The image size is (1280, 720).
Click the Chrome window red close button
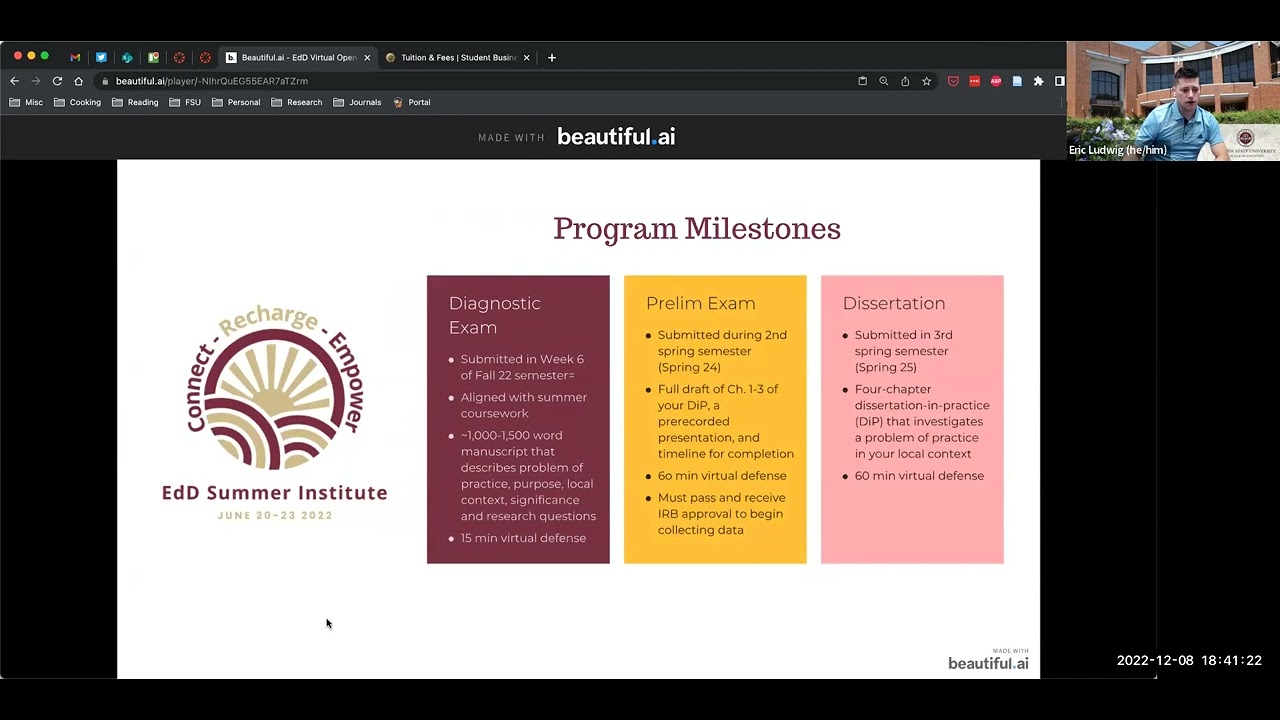click(x=18, y=56)
